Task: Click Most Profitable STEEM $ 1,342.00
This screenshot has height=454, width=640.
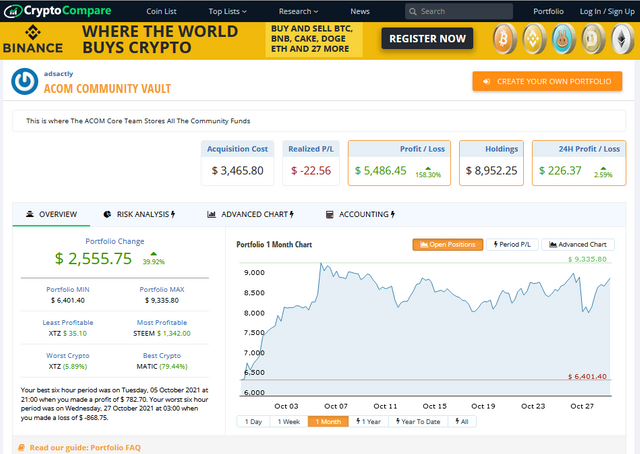Action: click(162, 334)
